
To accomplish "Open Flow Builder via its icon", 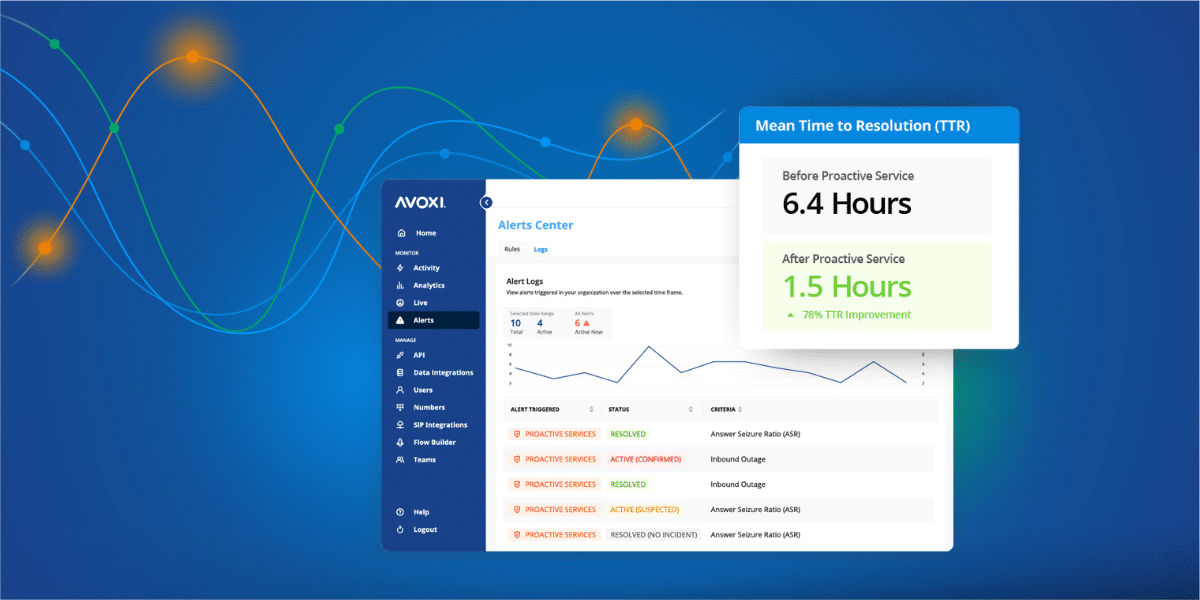I will coord(400,443).
